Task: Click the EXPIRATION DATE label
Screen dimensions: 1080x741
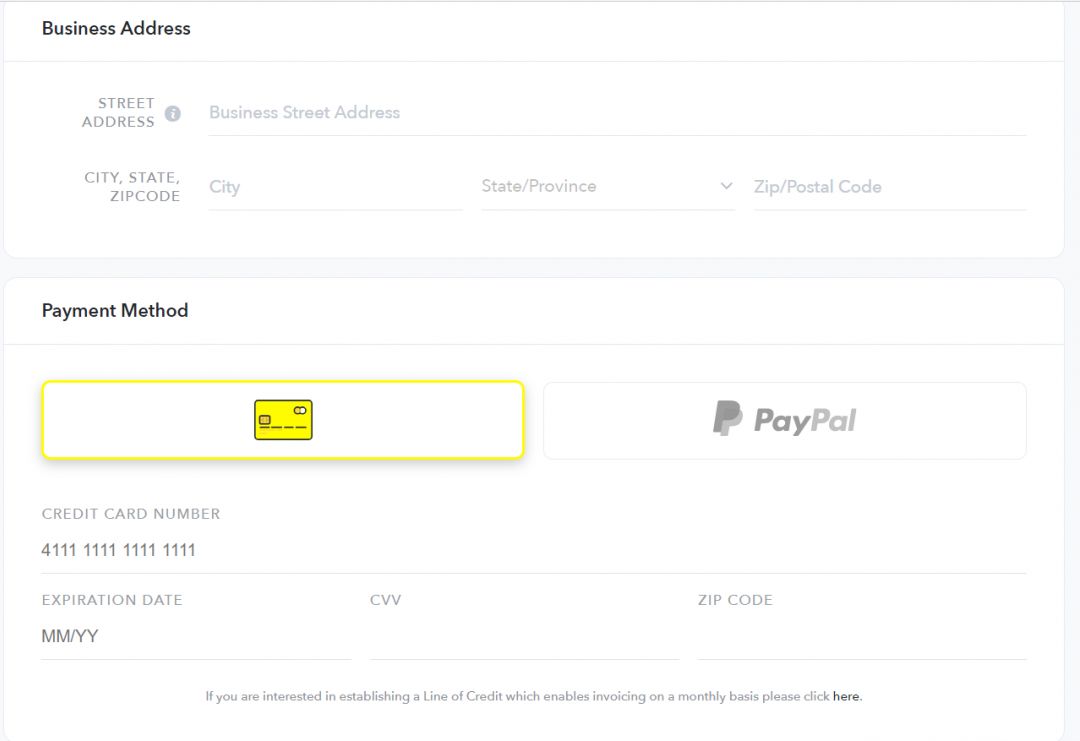Action: tap(112, 600)
